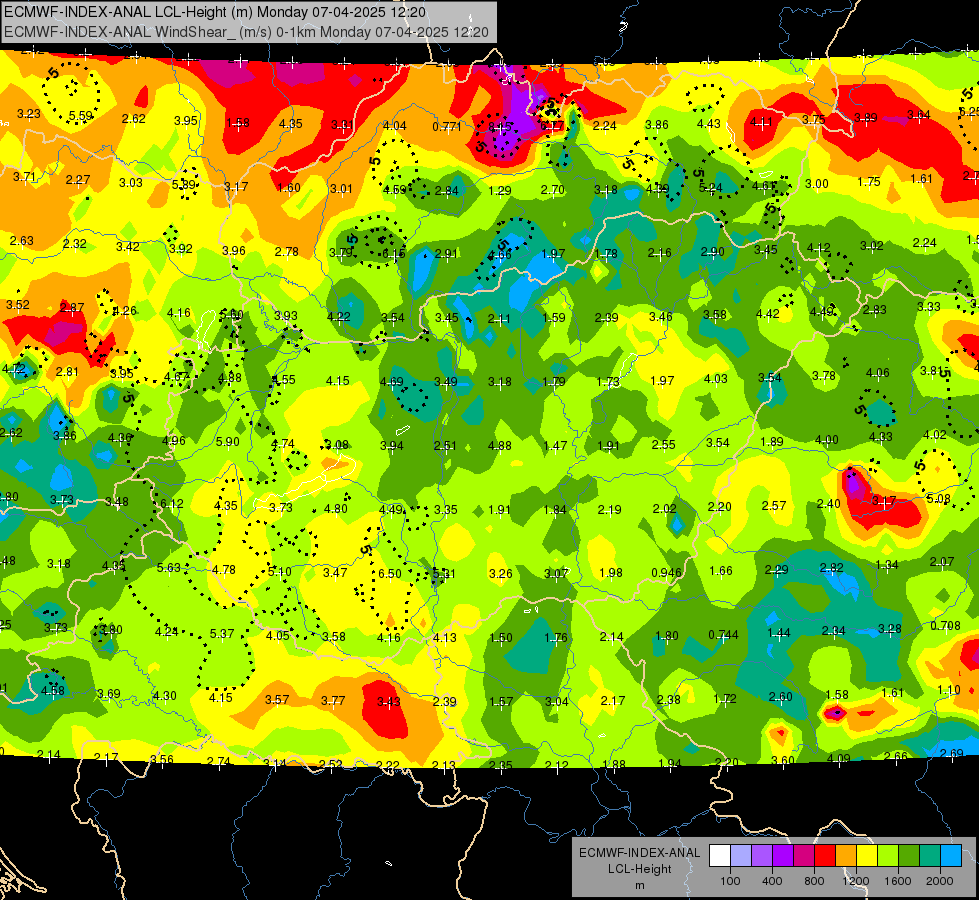Click the legend text LCL-Height
The height and width of the screenshot is (900, 979).
click(x=639, y=869)
